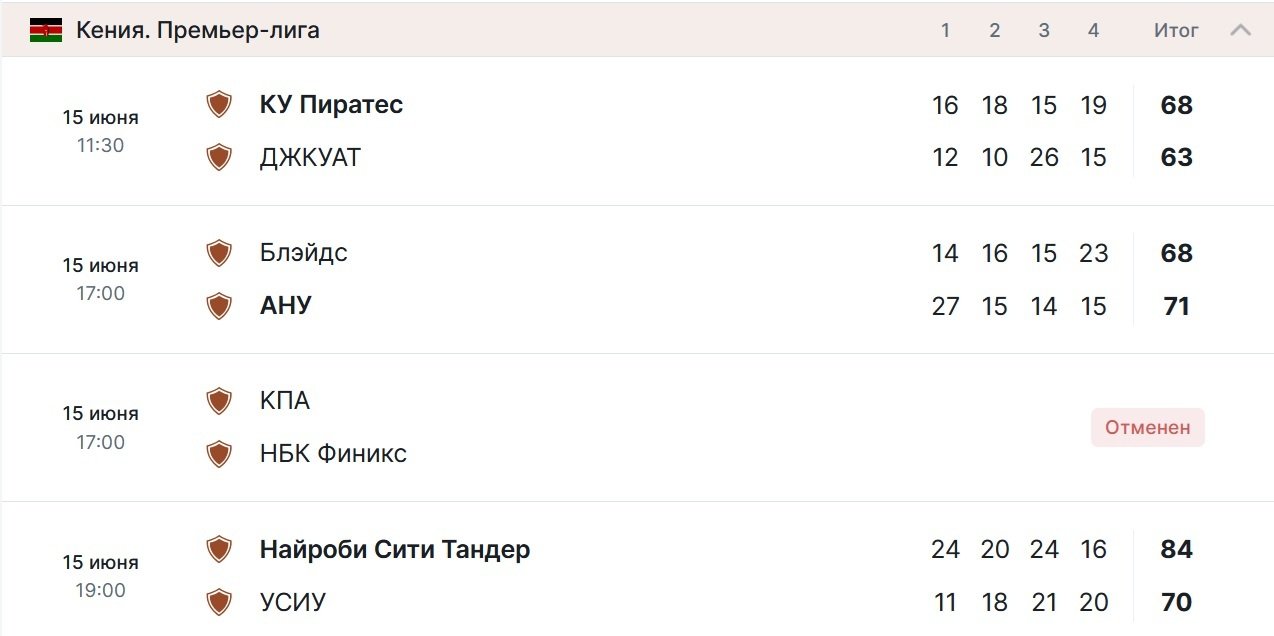Image resolution: width=1274 pixels, height=636 pixels.
Task: Open the КУ Пиратес team link
Action: [331, 105]
